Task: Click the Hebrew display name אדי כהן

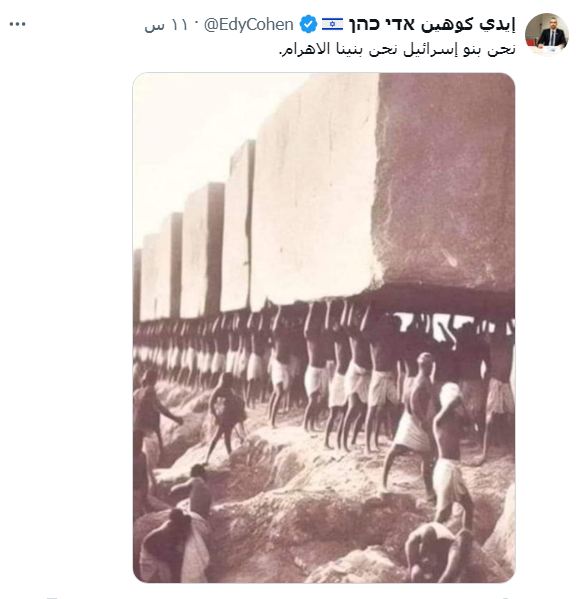Action: tap(382, 24)
